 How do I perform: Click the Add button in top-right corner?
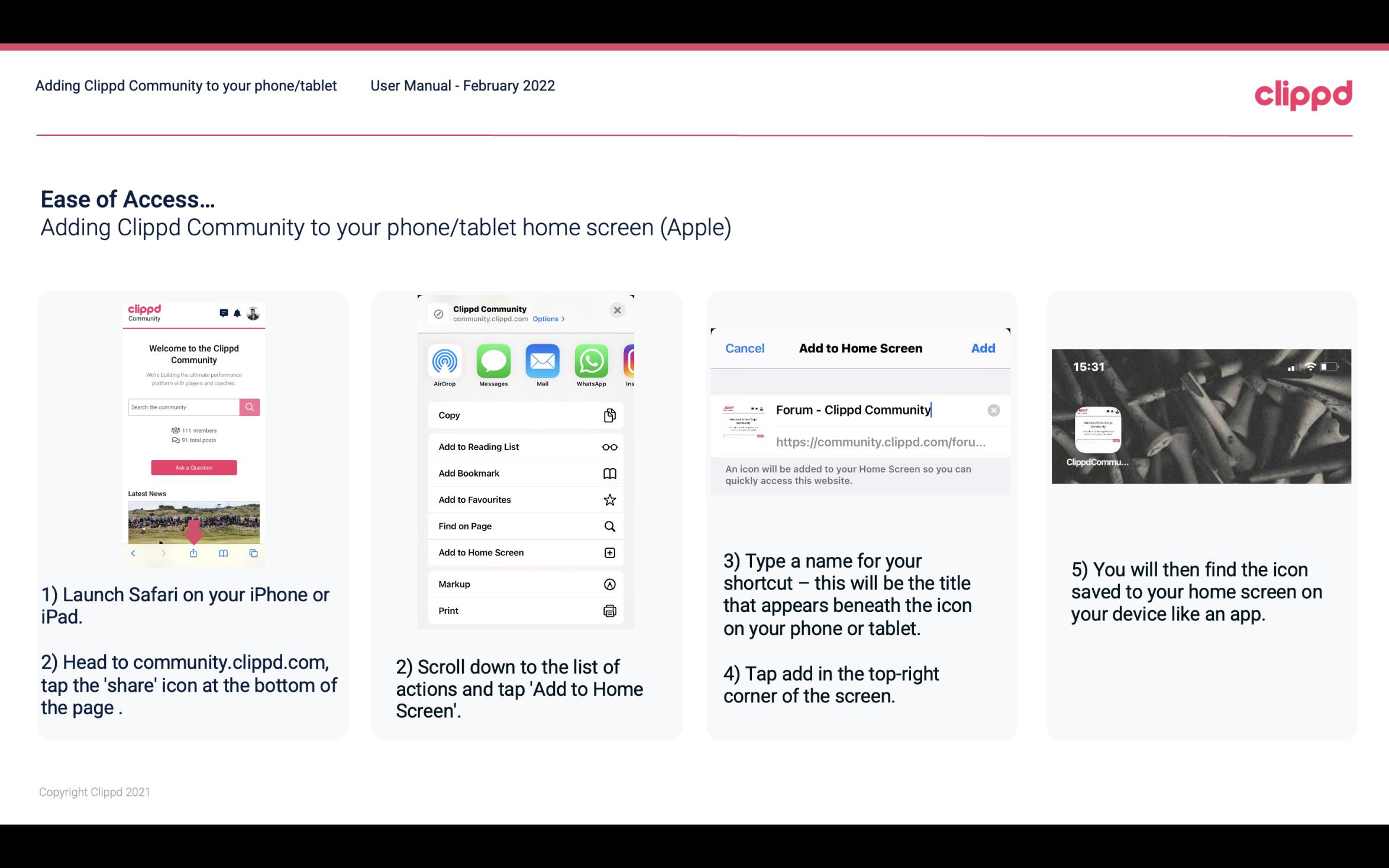(x=982, y=348)
